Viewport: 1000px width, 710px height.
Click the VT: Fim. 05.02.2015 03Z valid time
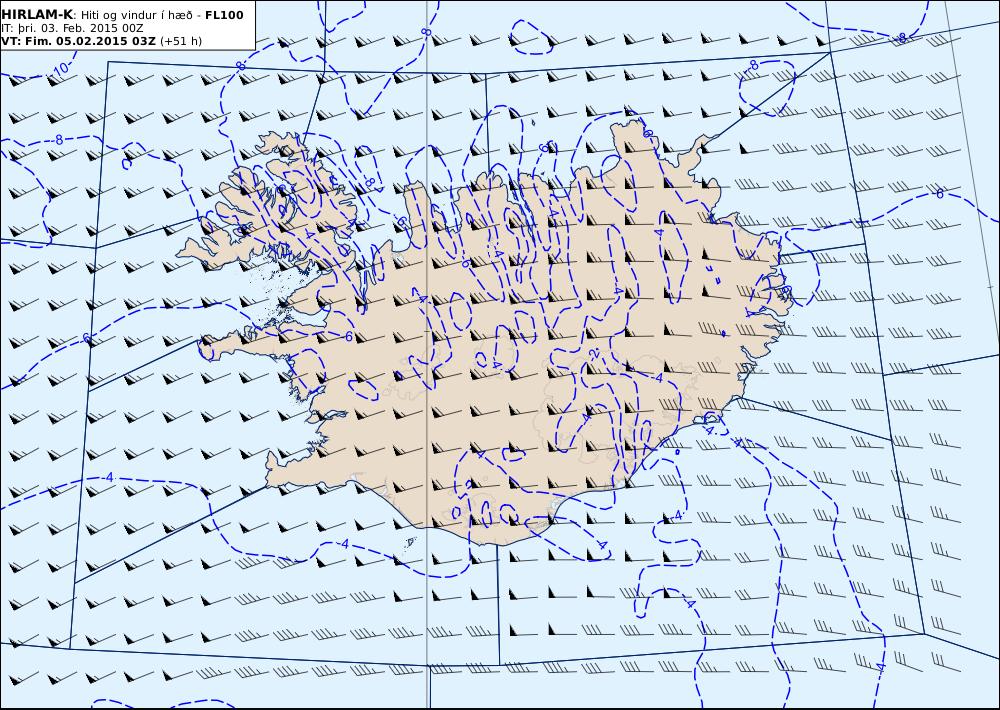tap(78, 41)
